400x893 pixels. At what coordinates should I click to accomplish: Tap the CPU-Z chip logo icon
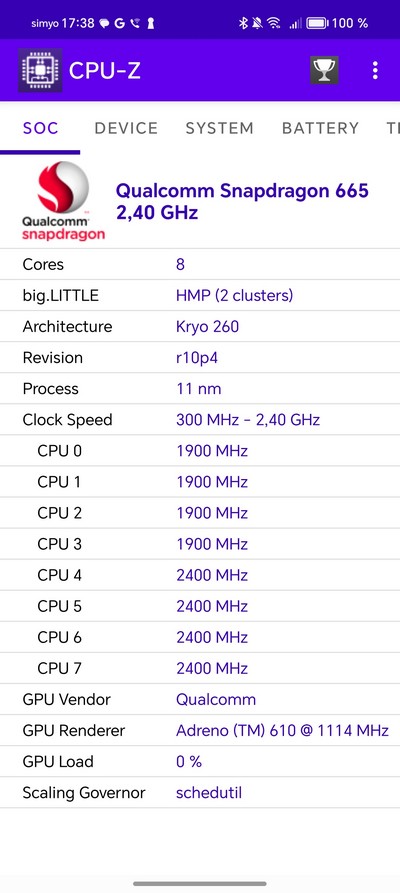click(x=40, y=70)
